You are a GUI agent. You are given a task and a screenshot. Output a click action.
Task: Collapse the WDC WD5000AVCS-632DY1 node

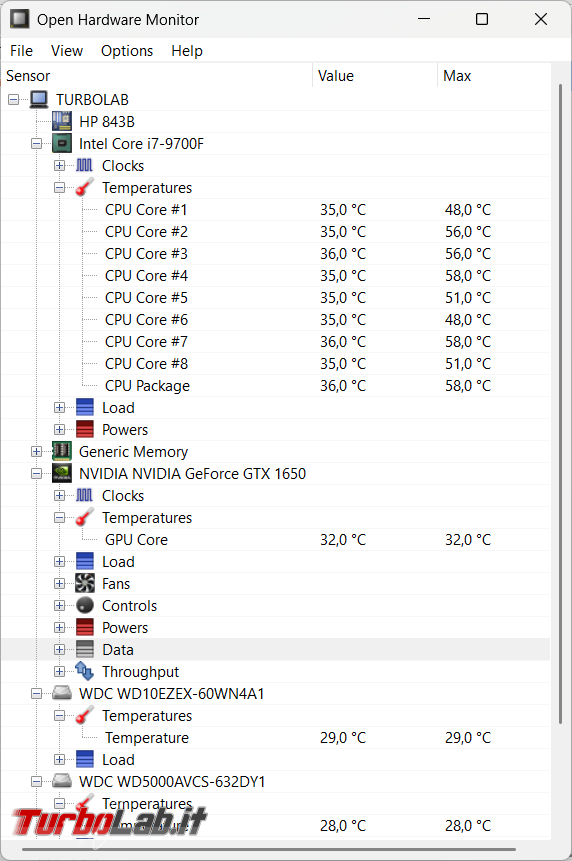tap(37, 781)
